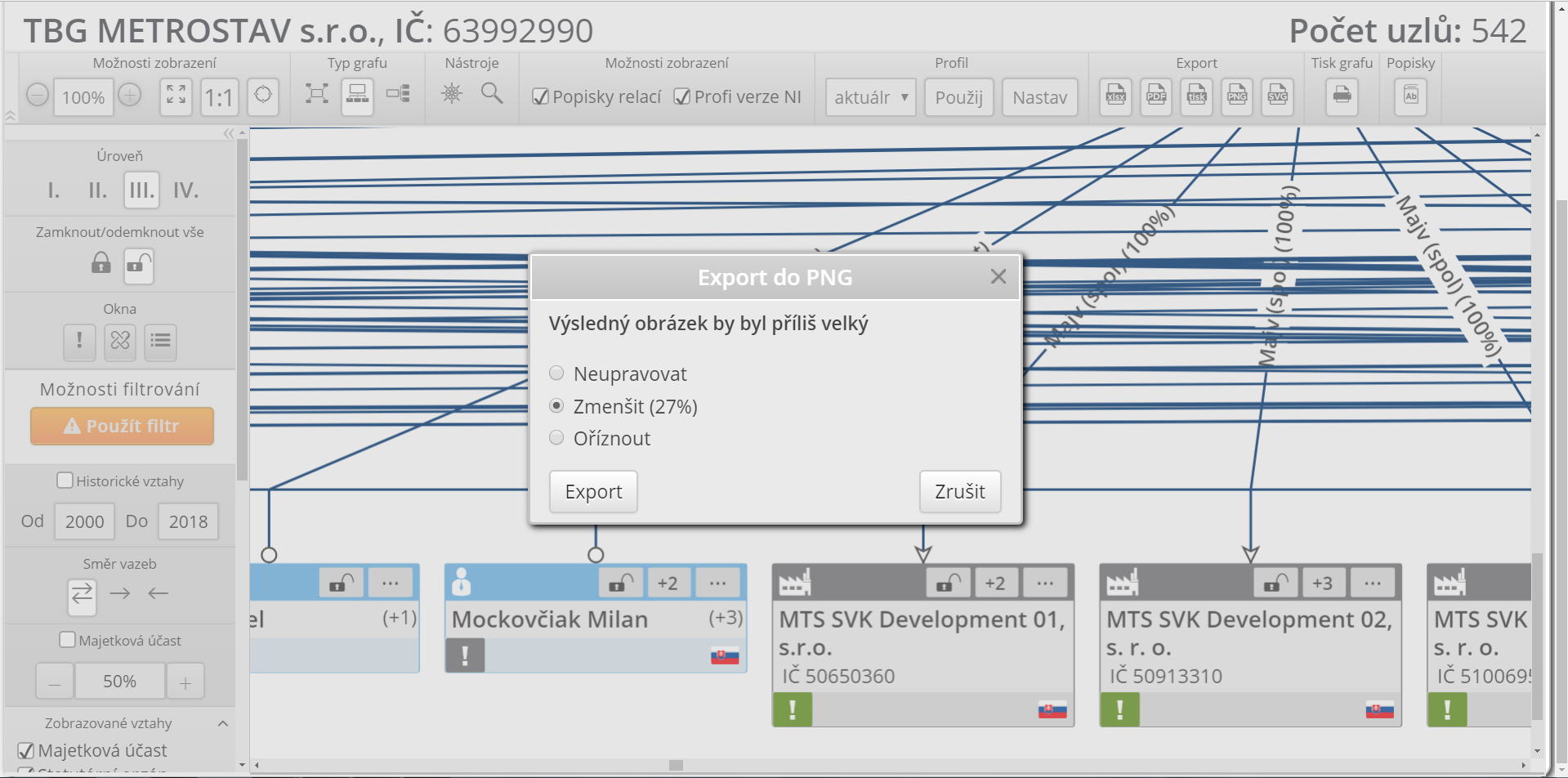Image resolution: width=1568 pixels, height=778 pixels.
Task: Open the ellipsis menu on Mockovčiak Milan
Action: pyautogui.click(x=717, y=583)
